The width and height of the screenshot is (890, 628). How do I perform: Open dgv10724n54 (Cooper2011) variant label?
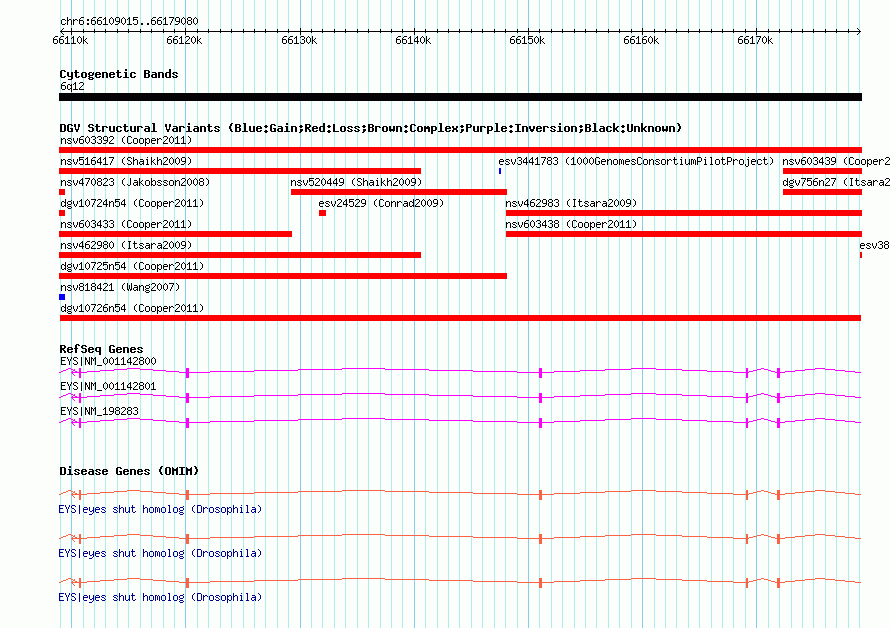point(132,203)
